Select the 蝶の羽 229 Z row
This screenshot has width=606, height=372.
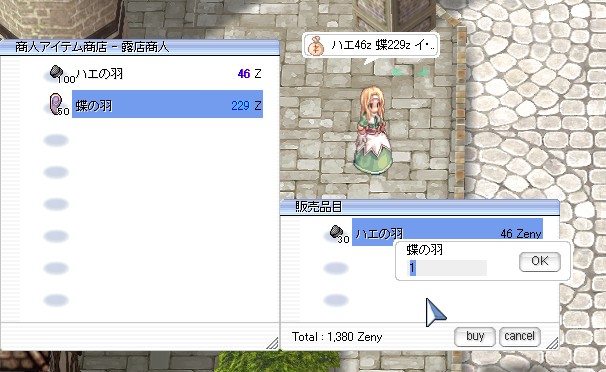(167, 104)
